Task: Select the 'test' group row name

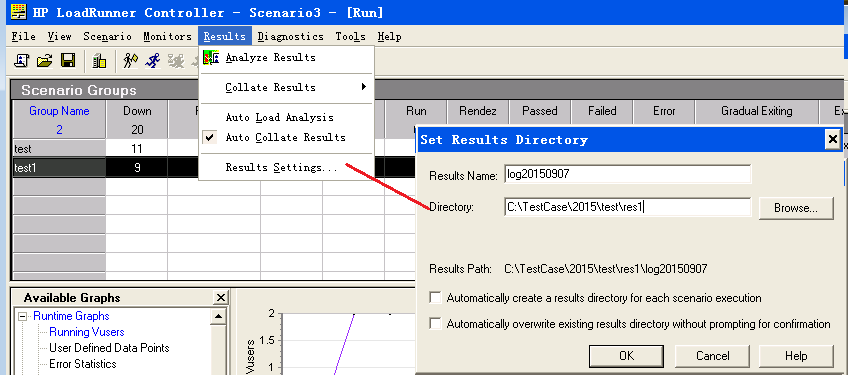Action: pos(59,149)
